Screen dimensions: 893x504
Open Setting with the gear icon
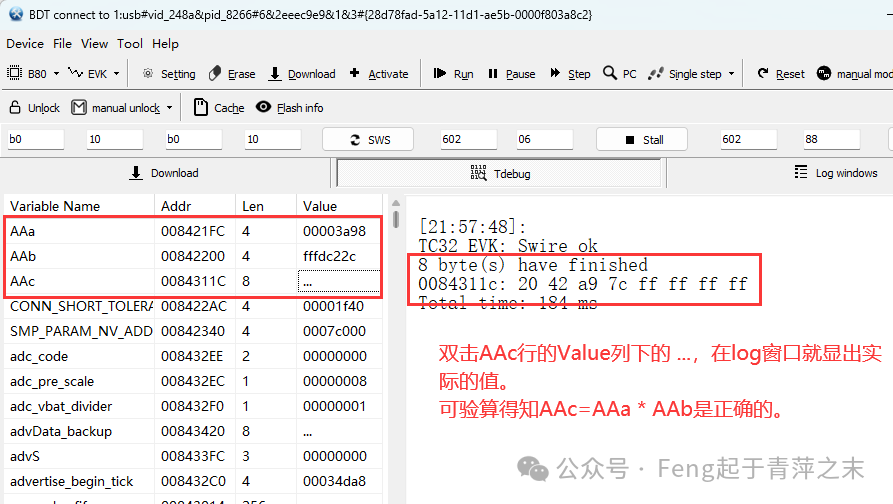(148, 73)
